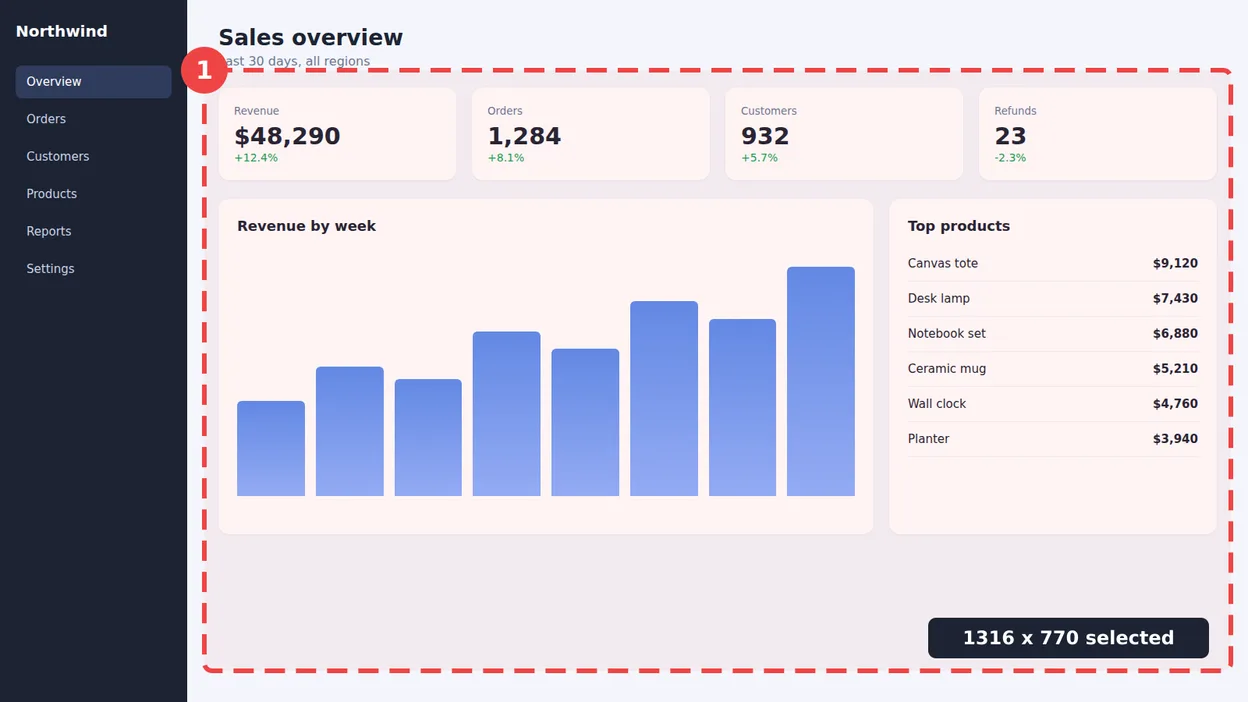Open Customers from the sidebar
This screenshot has width=1248, height=702.
[x=93, y=156]
